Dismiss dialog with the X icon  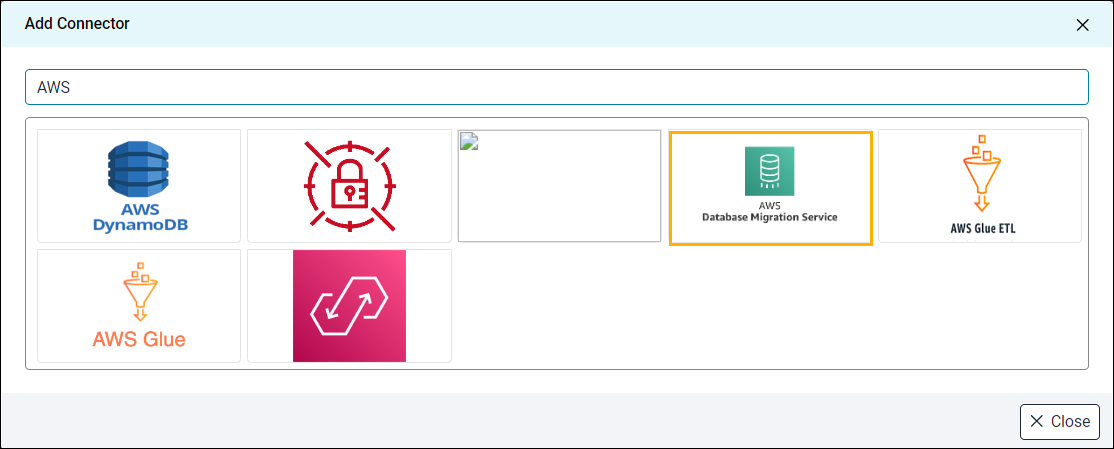[1082, 26]
